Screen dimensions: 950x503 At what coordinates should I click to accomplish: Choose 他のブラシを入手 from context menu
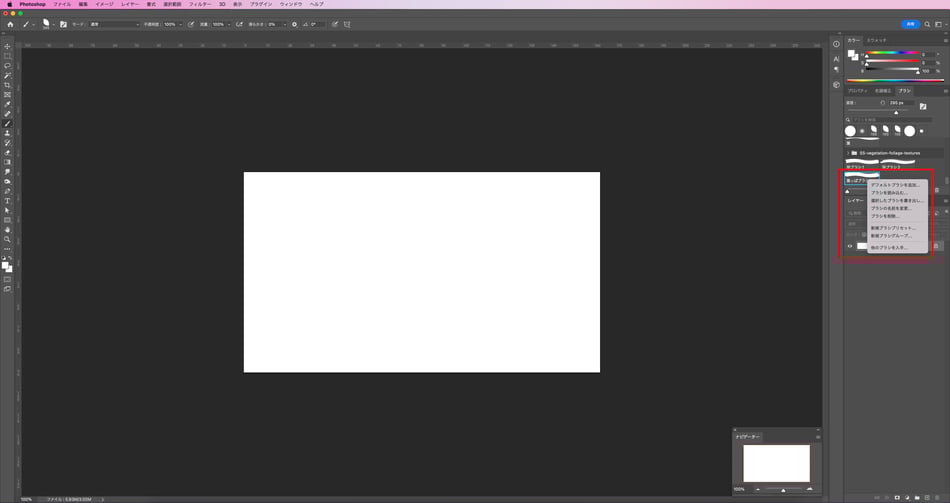[x=889, y=248]
